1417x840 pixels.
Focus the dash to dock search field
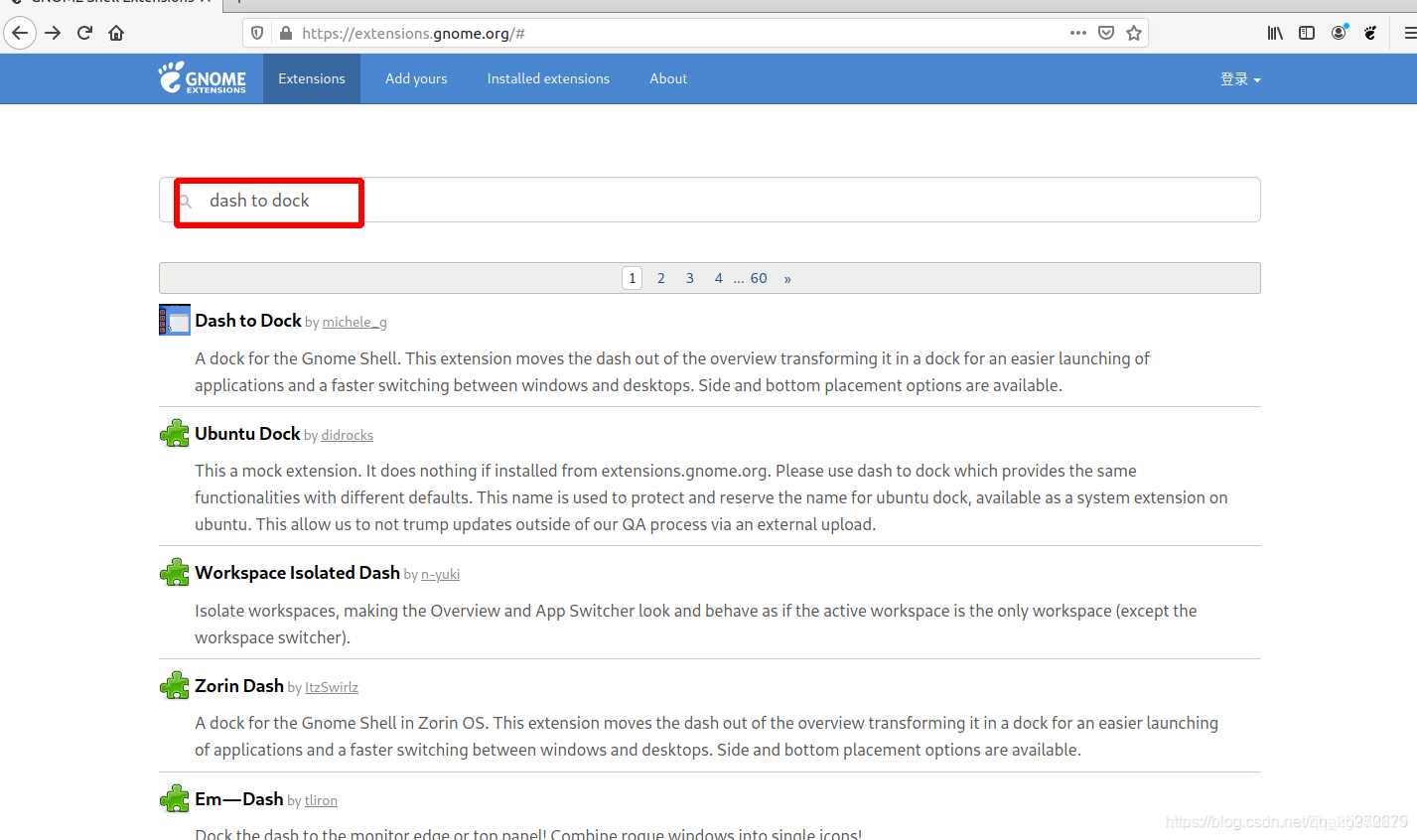[710, 200]
